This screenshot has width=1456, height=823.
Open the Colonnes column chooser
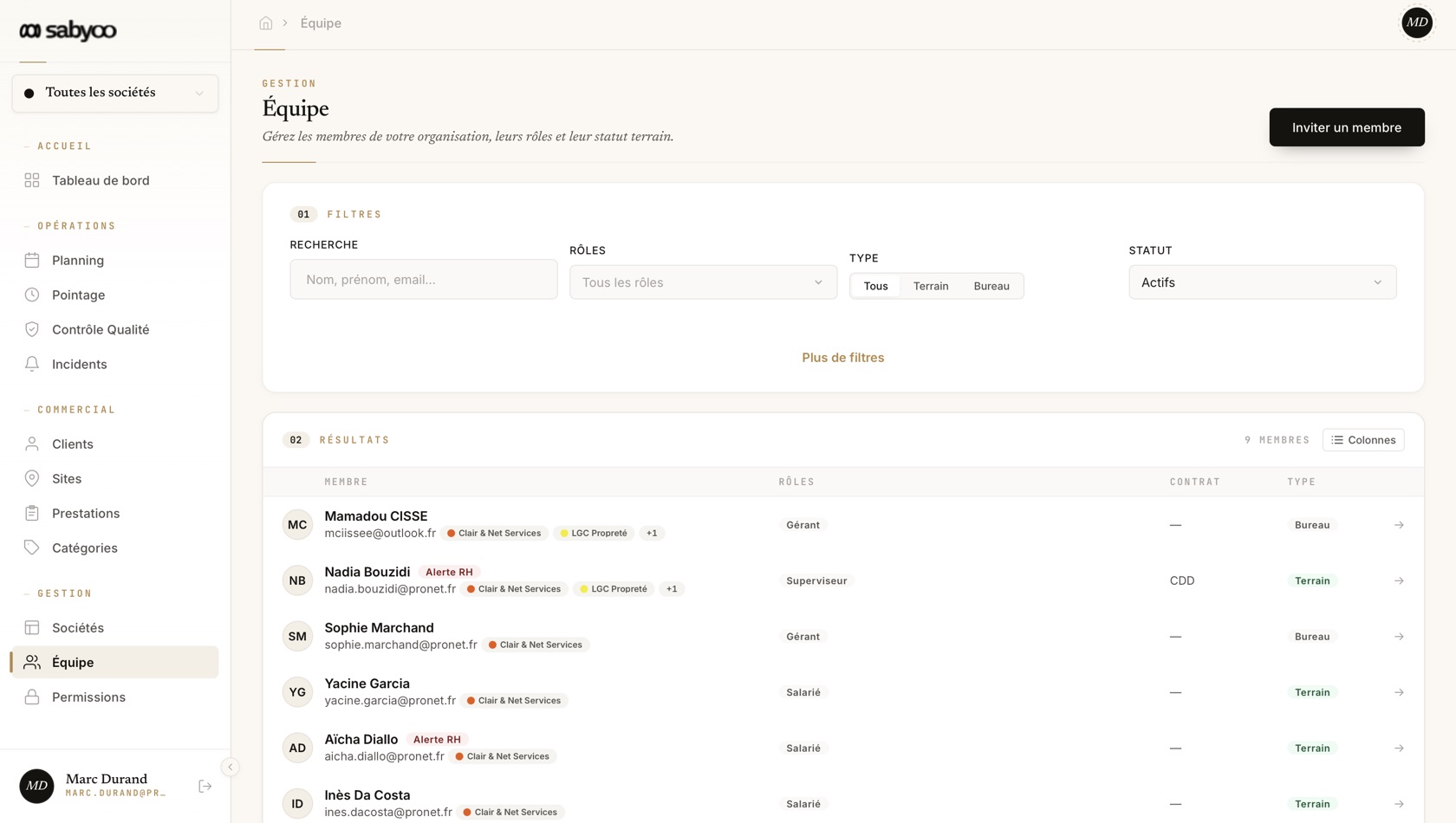(1363, 440)
